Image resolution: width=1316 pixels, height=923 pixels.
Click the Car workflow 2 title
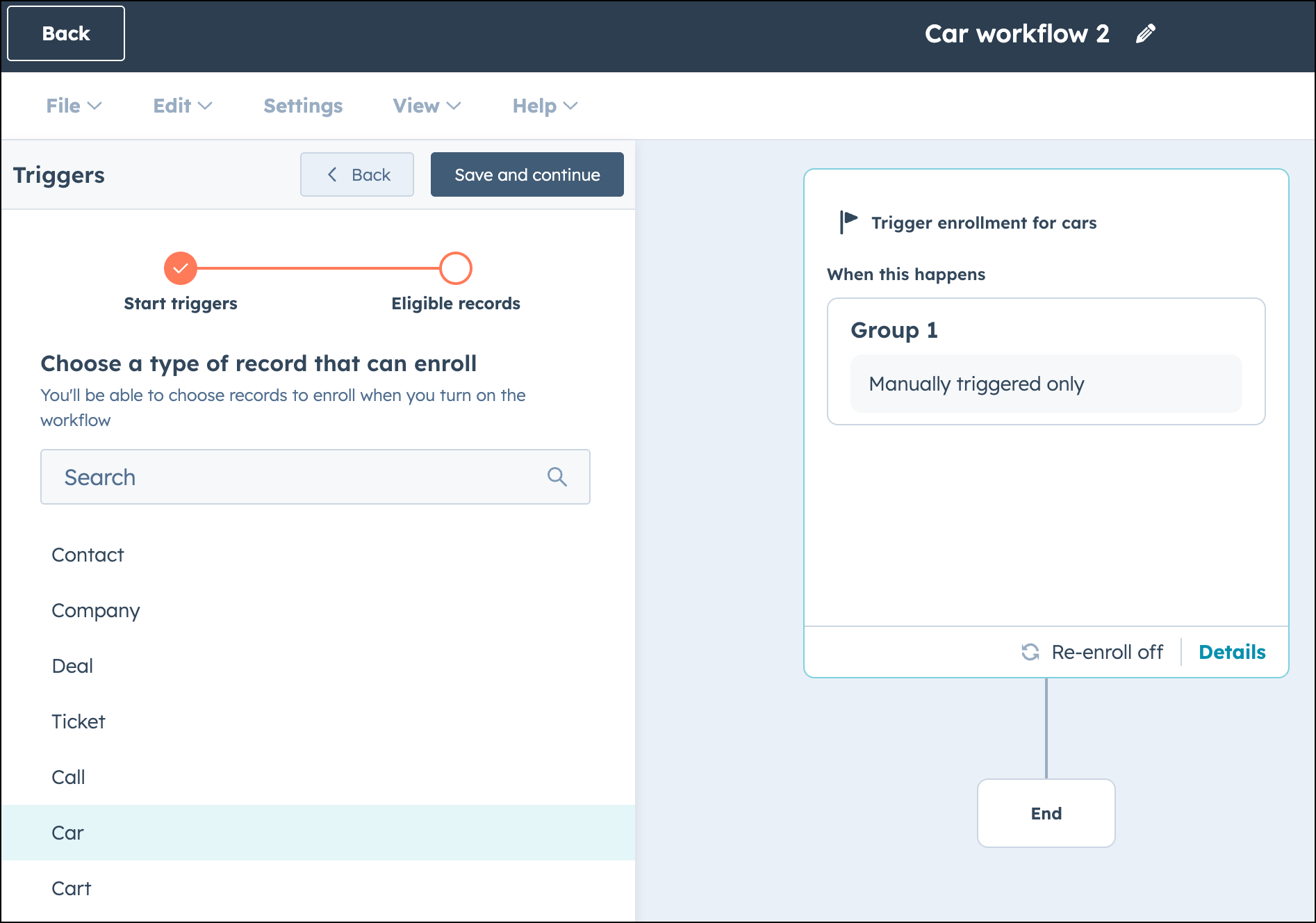(1017, 33)
